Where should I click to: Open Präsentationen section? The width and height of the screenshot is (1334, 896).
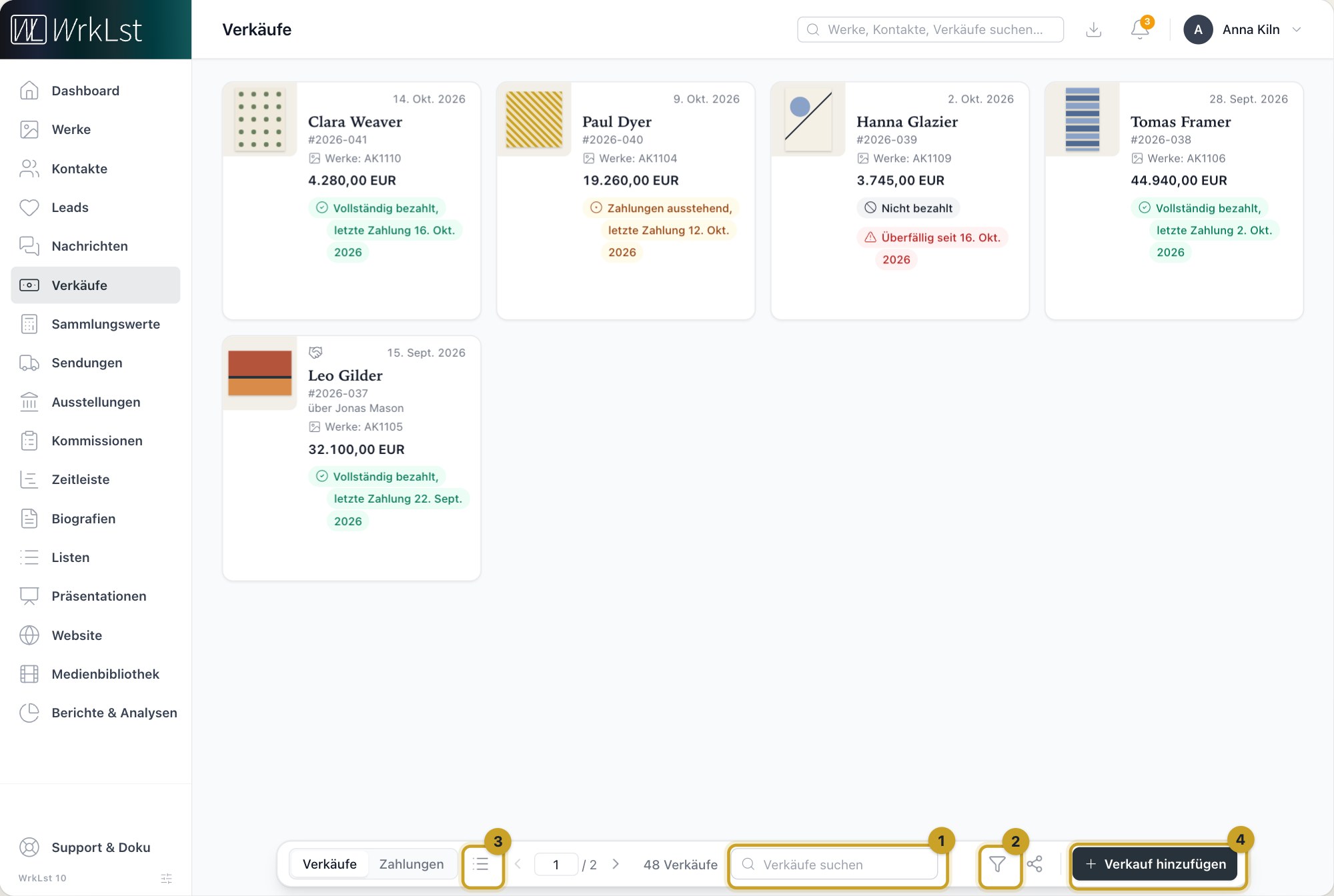point(95,596)
